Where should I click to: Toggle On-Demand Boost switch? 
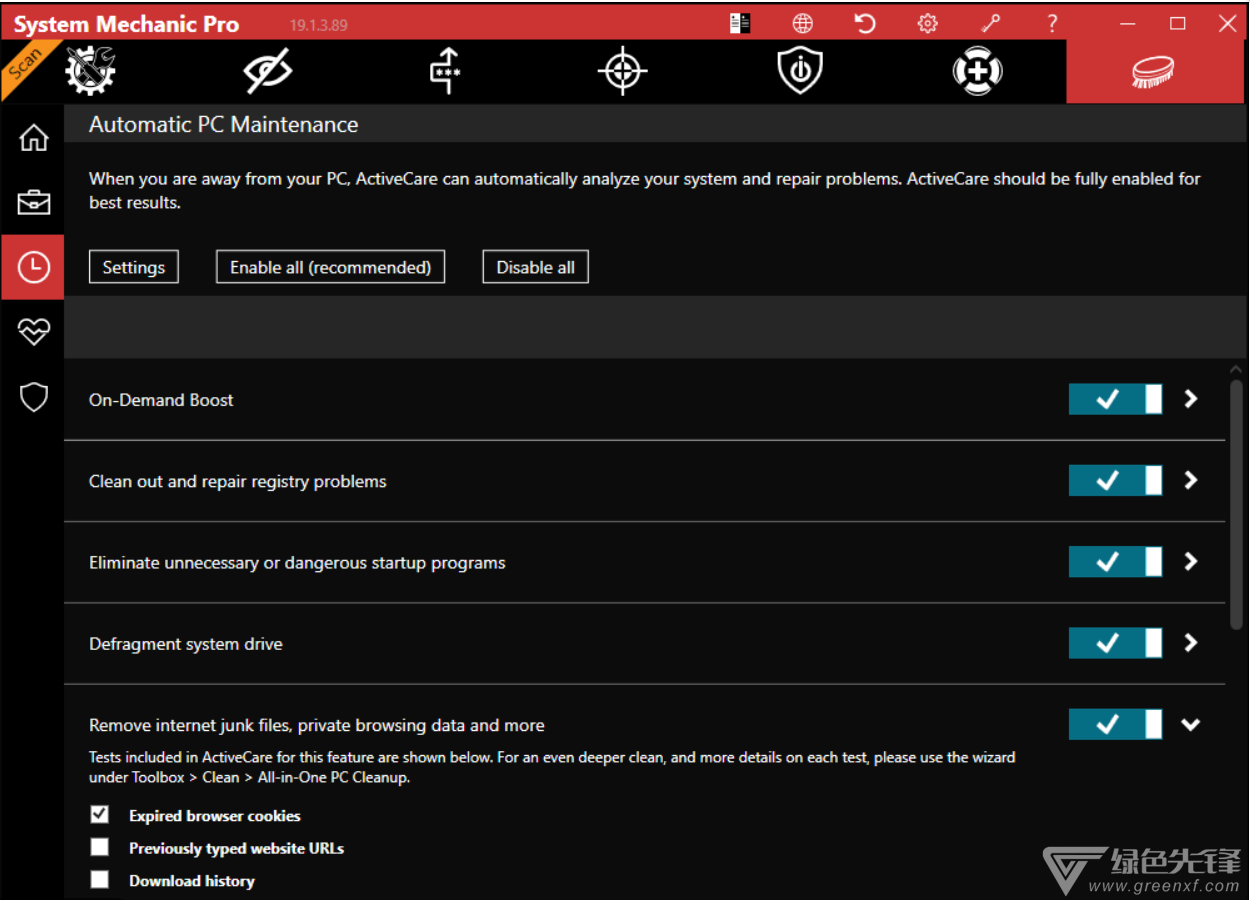pyautogui.click(x=1115, y=399)
